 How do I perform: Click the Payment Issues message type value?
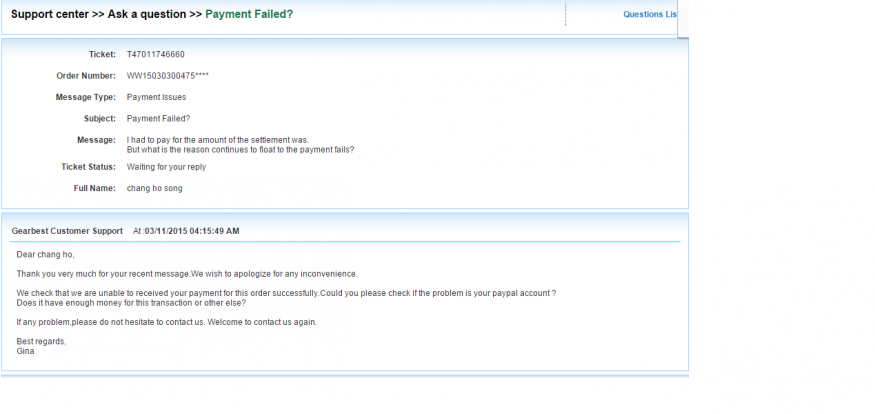[x=156, y=97]
